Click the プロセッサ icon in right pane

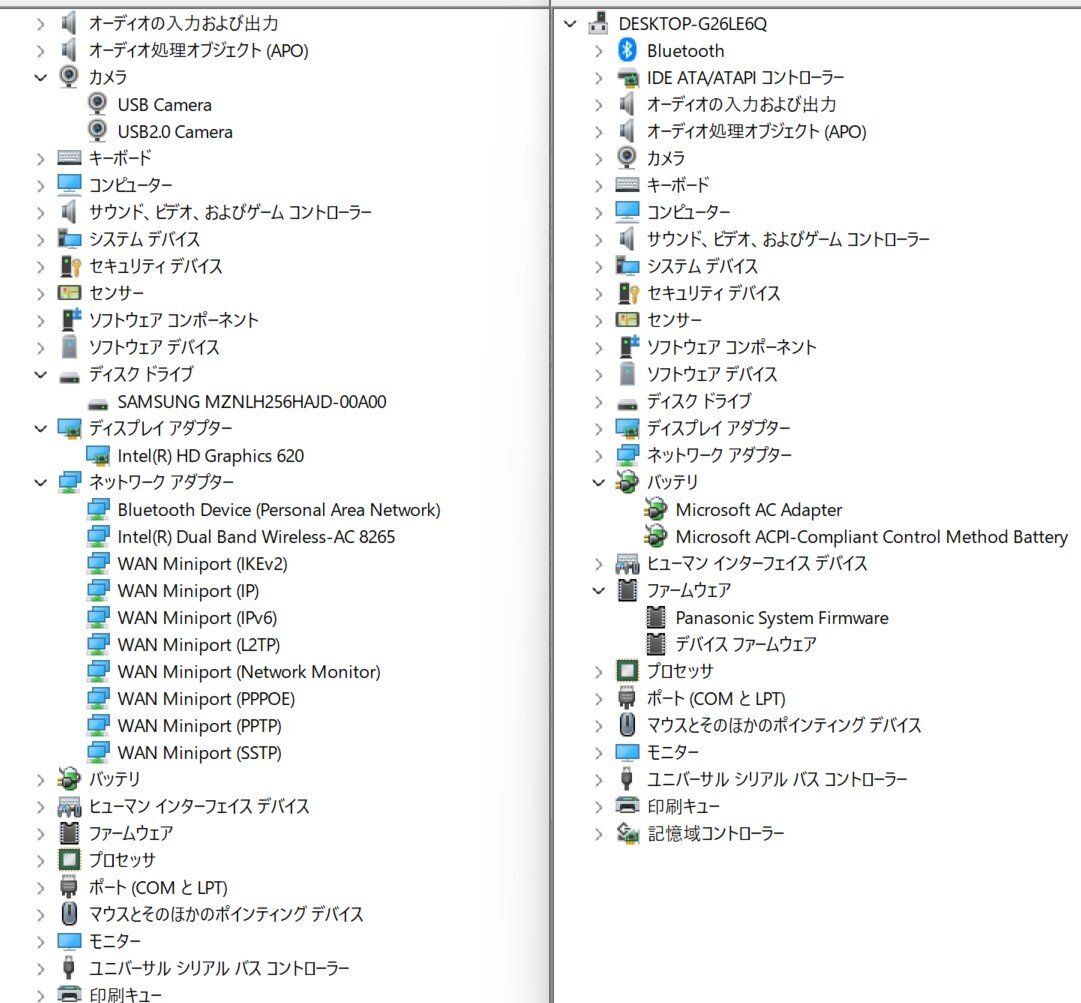(x=627, y=671)
